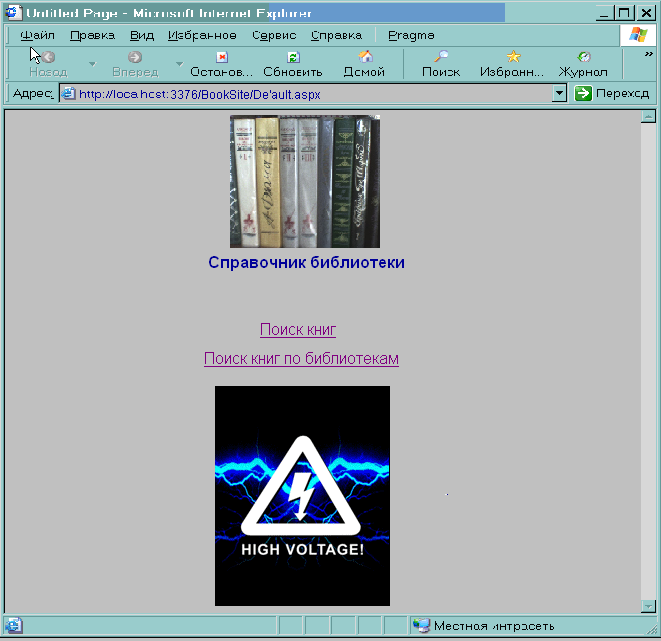This screenshot has width=661, height=641.
Task: Open the Сервис menu
Action: (x=274, y=35)
